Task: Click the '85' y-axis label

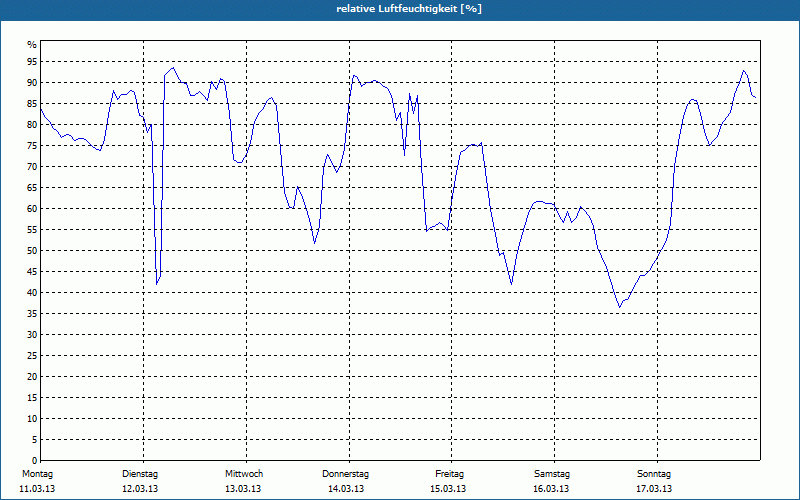Action: [32, 104]
